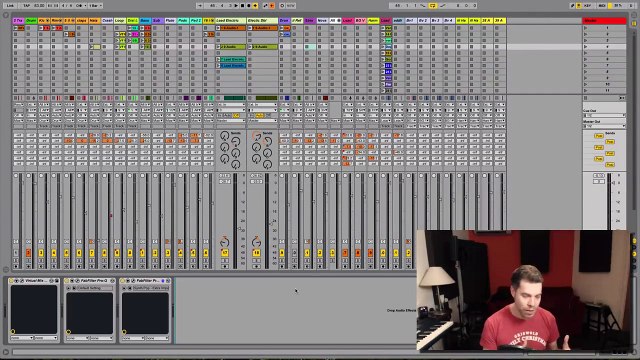Viewport: 640px width, 360px height.
Task: Toggle the Punch-In switch left of Loop
Action: click(422, 6)
